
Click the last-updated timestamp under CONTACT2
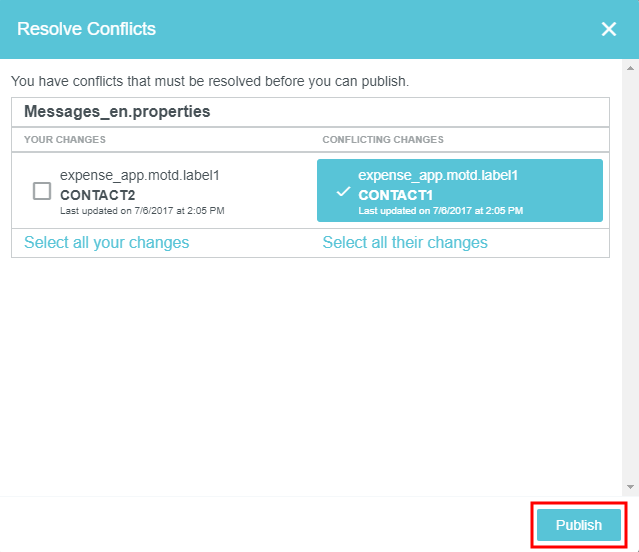pos(142,211)
